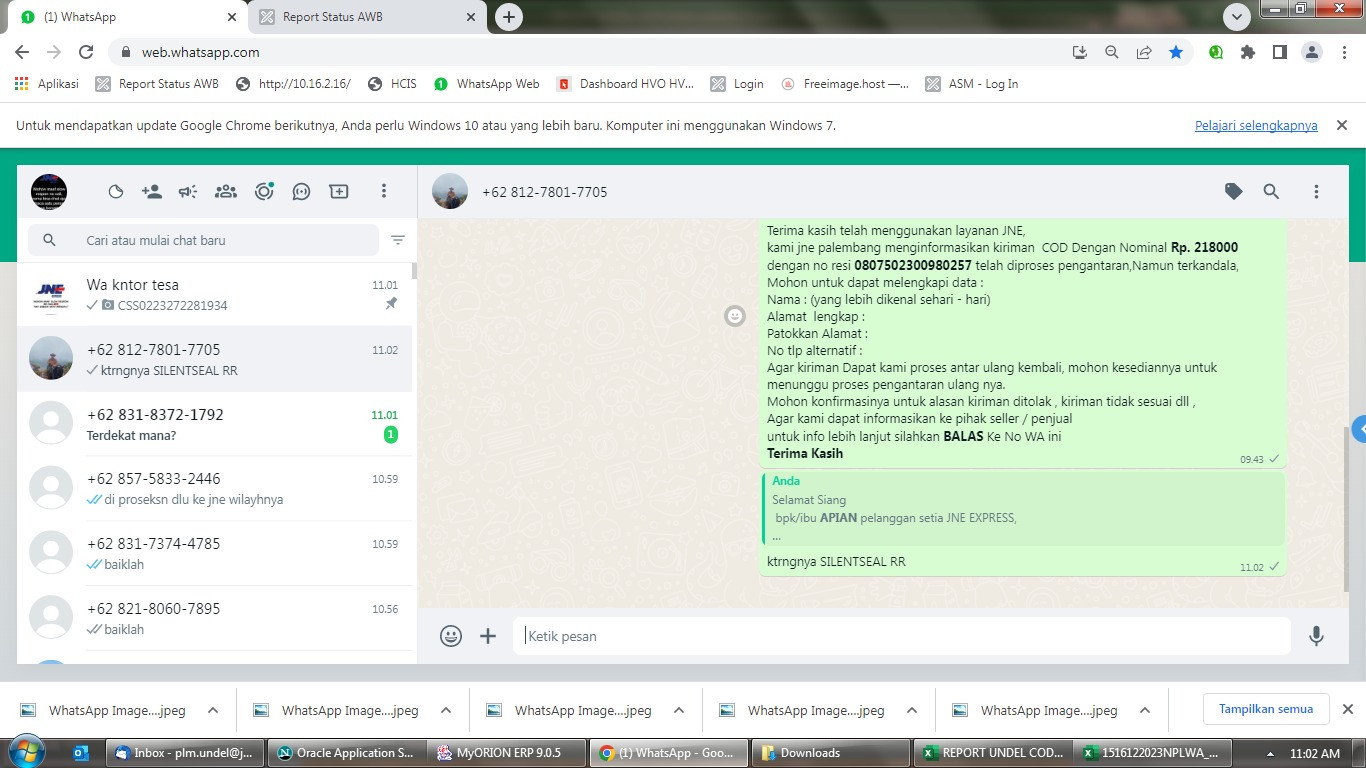Open the emoji picker beside message box
The image size is (1366, 768).
click(x=451, y=636)
